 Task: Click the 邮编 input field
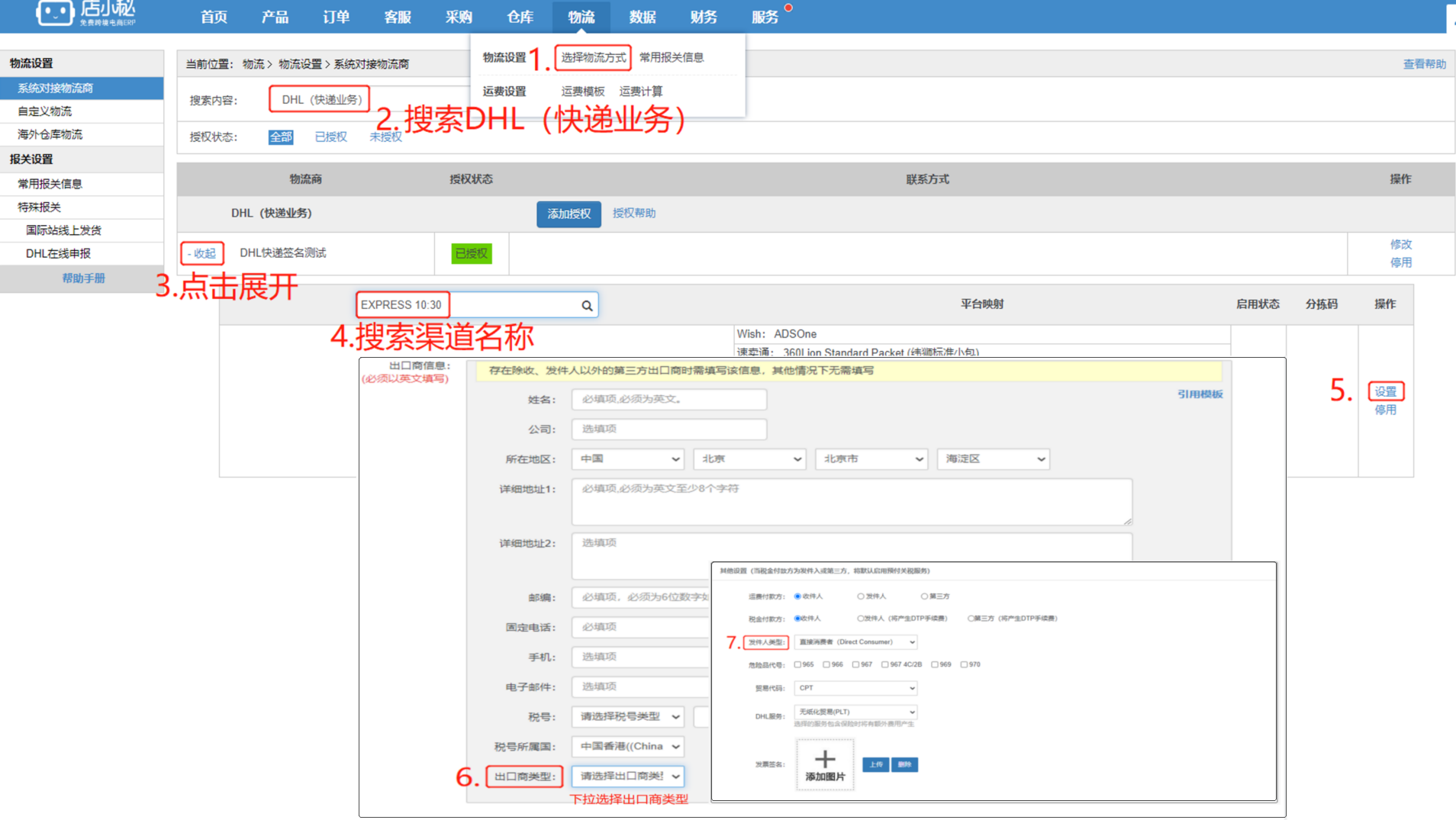[x=641, y=597]
